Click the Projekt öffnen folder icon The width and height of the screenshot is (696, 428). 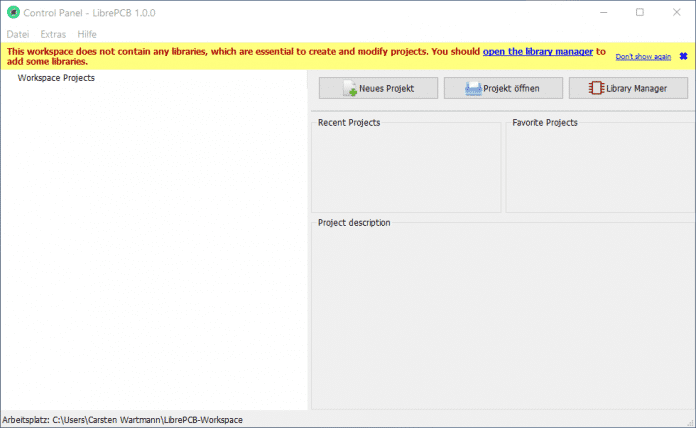[x=475, y=88]
